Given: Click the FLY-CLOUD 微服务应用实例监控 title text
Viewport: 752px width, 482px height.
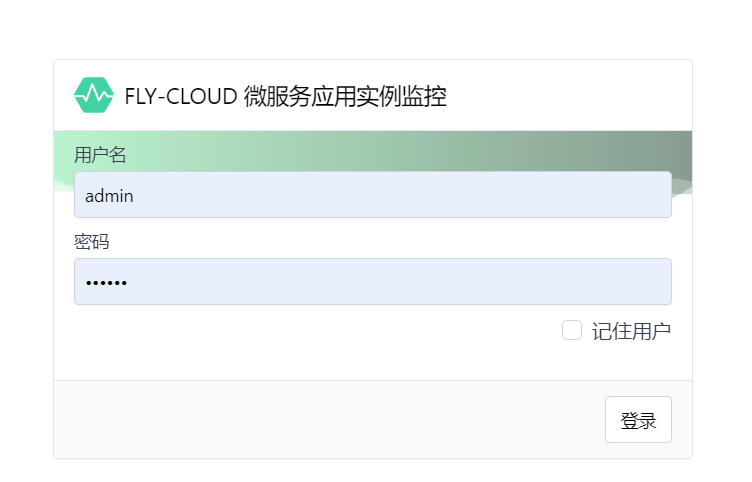Looking at the screenshot, I should click(285, 96).
